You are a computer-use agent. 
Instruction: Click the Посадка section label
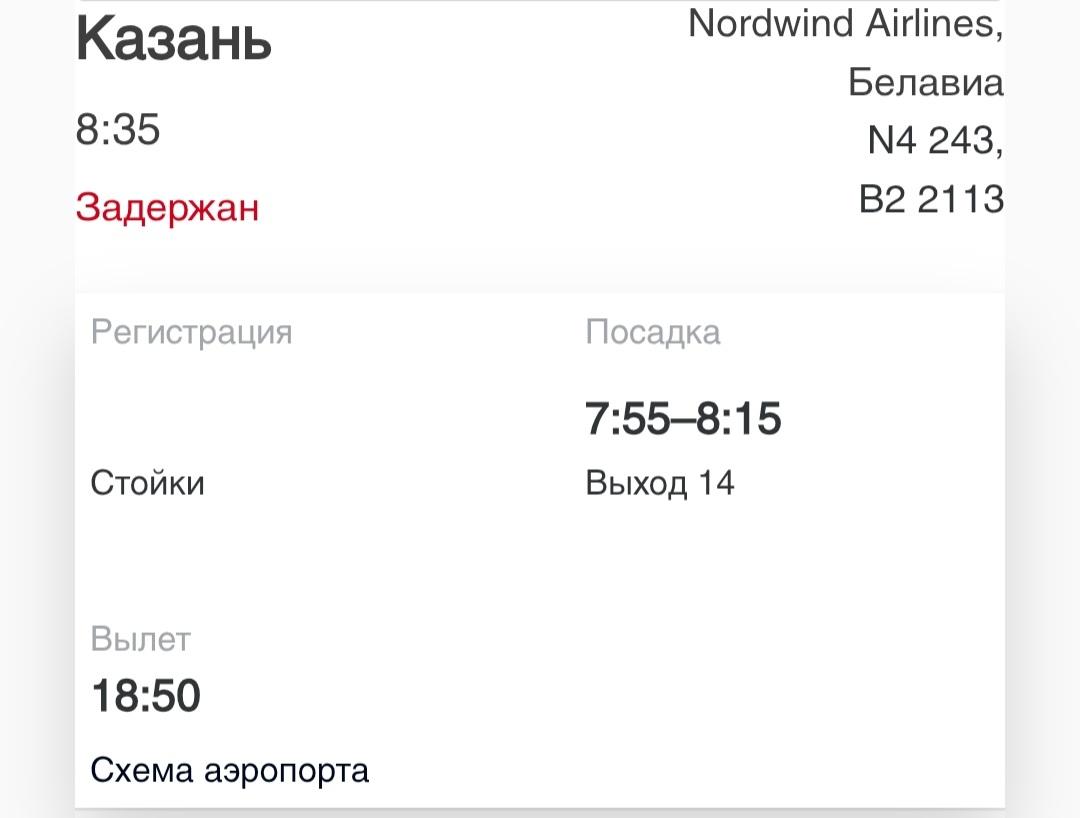652,332
